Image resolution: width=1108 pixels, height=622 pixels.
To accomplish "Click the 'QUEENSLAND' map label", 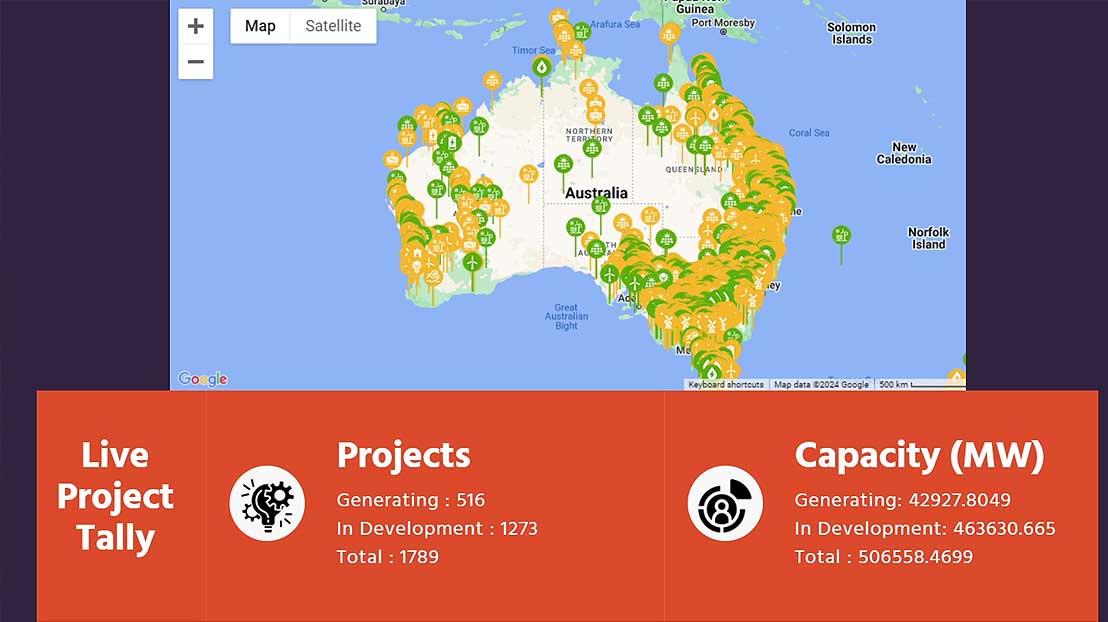I will tap(694, 170).
